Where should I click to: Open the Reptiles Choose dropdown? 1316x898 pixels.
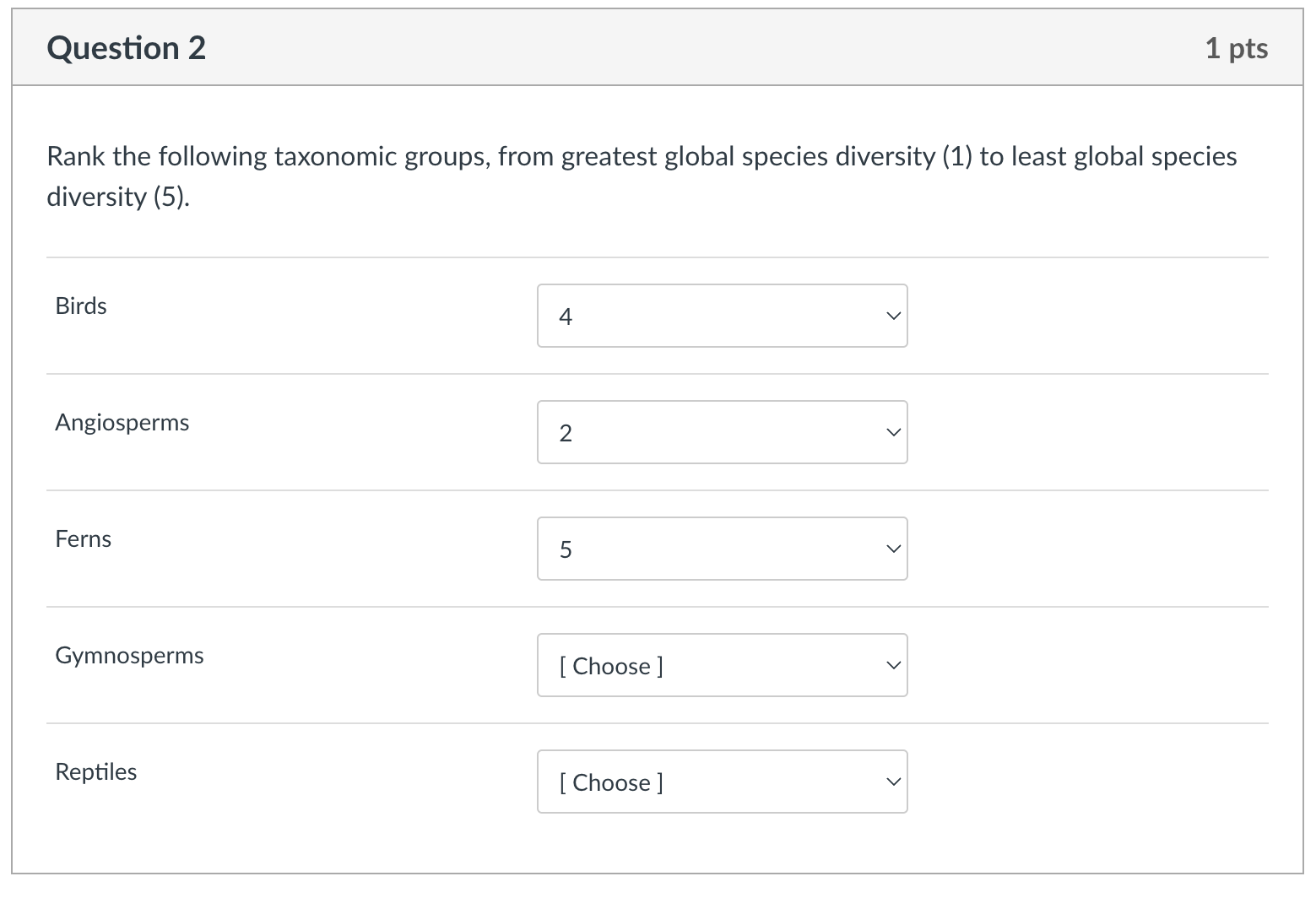click(721, 782)
